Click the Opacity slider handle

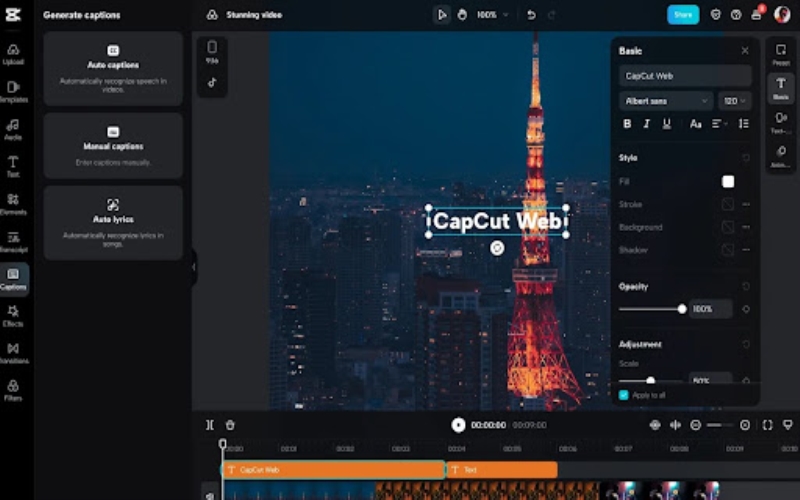tap(682, 309)
